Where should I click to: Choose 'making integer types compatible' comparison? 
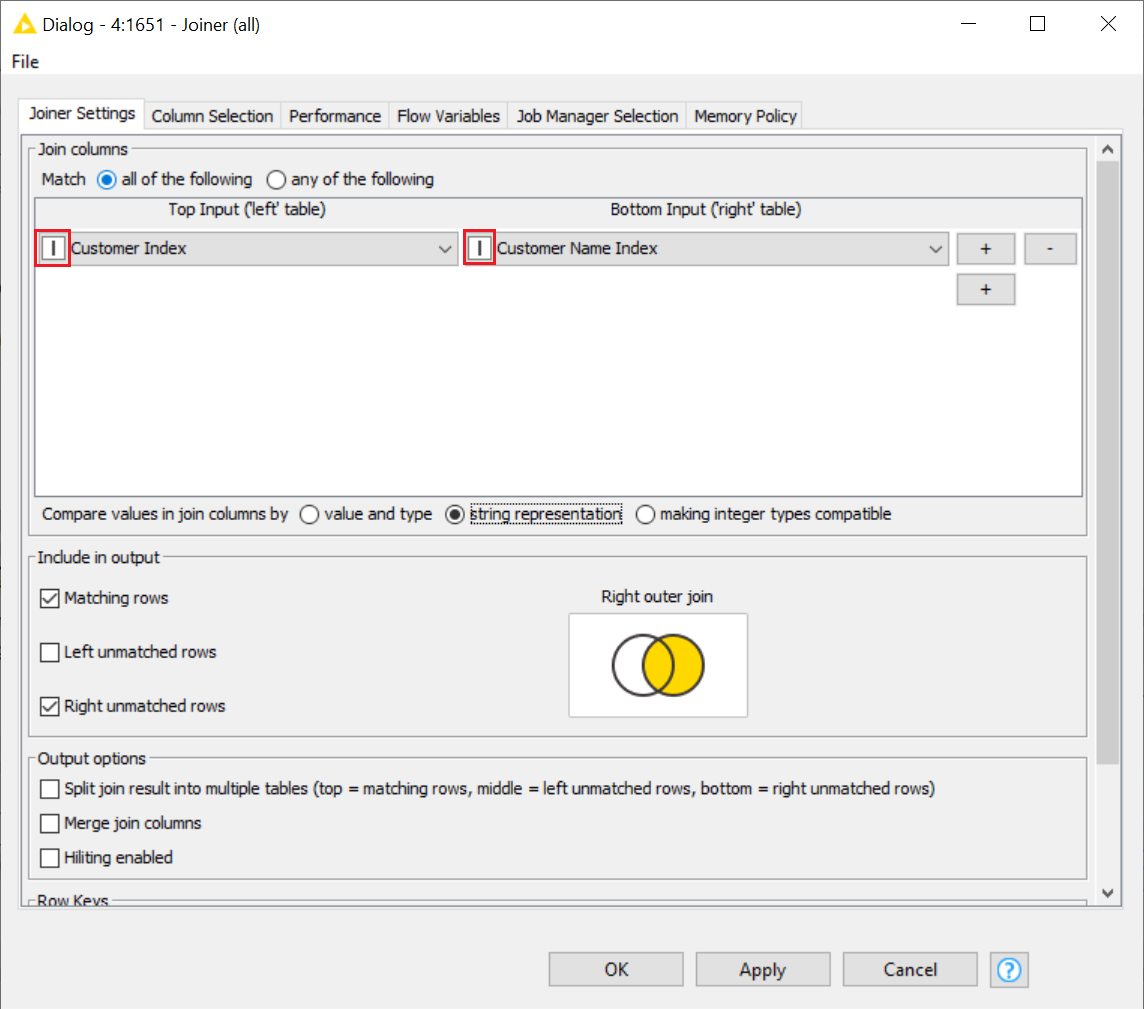(646, 514)
